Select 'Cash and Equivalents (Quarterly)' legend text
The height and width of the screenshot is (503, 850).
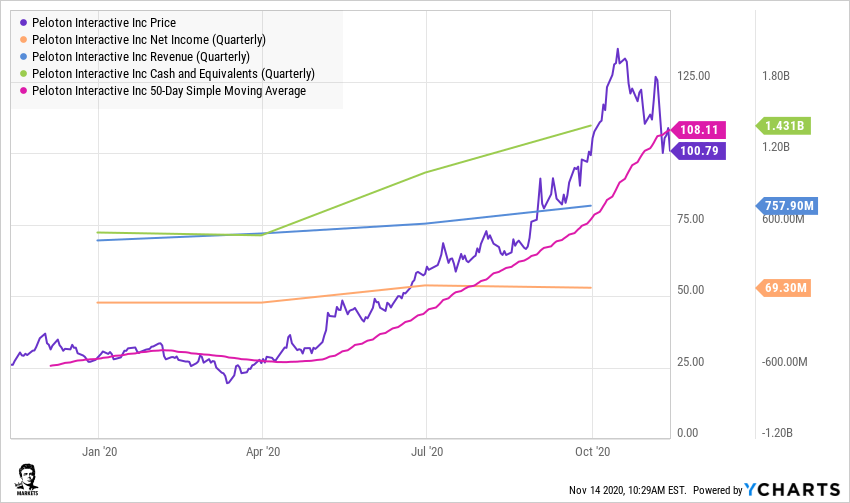233,74
